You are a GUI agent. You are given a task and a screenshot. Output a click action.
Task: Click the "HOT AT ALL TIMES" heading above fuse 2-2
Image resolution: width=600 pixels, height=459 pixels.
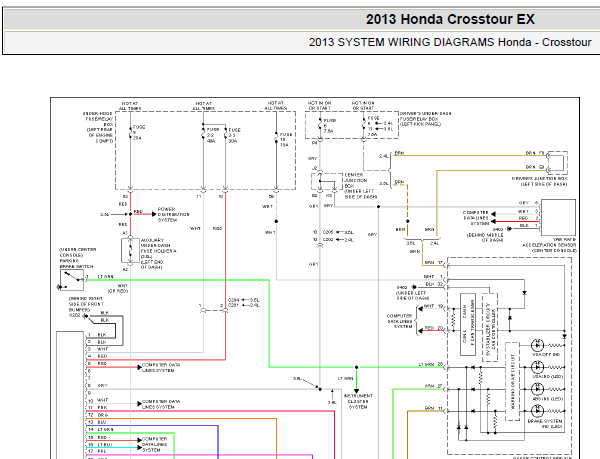[x=203, y=106]
